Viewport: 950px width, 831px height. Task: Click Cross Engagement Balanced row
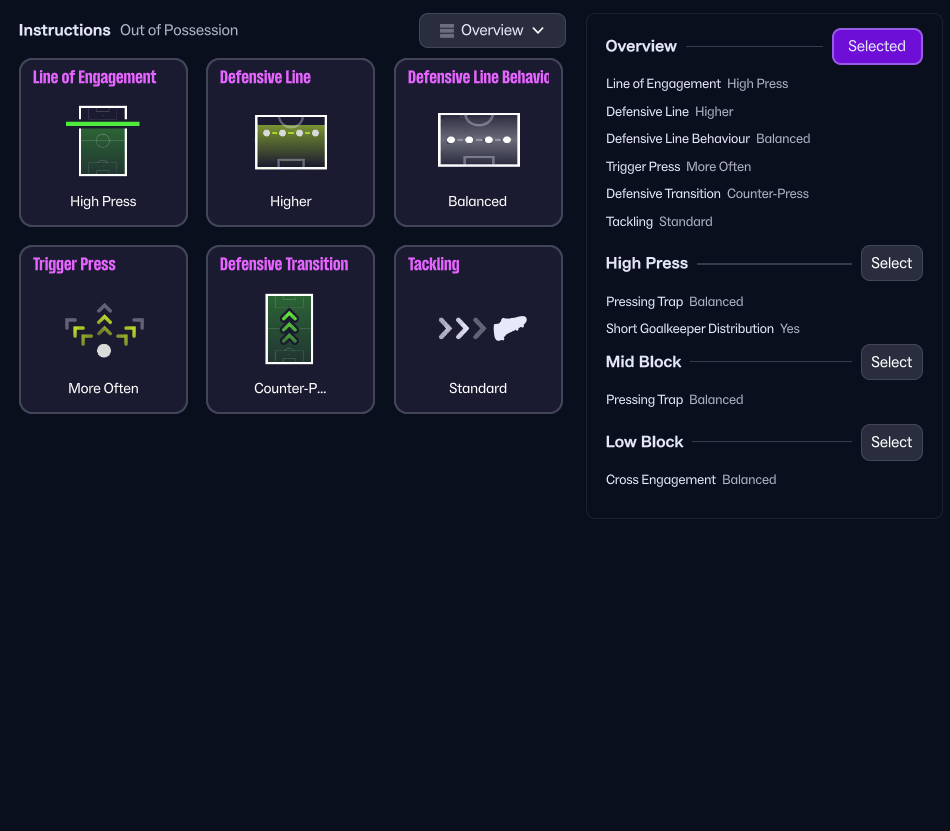(690, 480)
